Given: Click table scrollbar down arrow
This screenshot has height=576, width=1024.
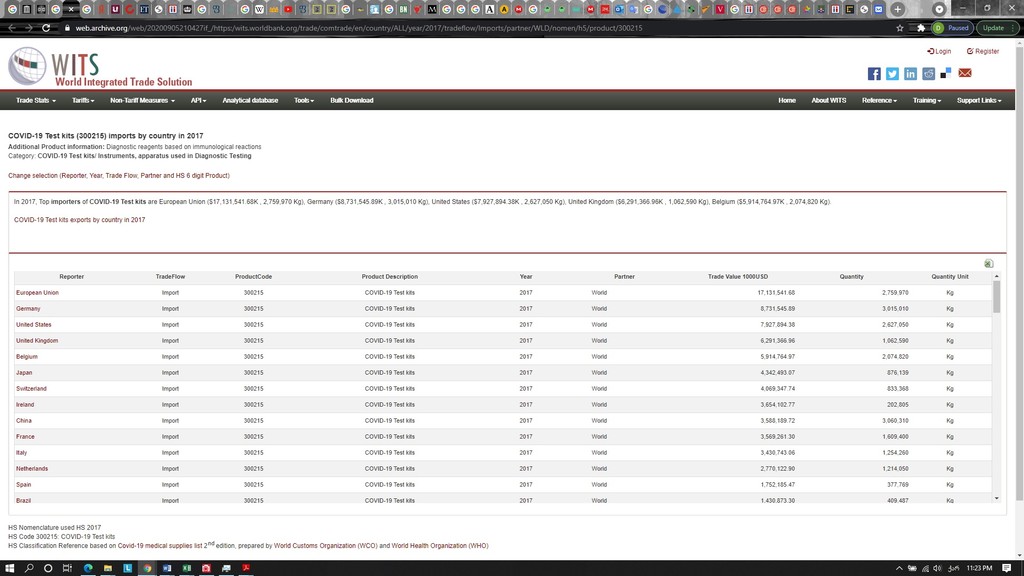Looking at the screenshot, I should 997,498.
